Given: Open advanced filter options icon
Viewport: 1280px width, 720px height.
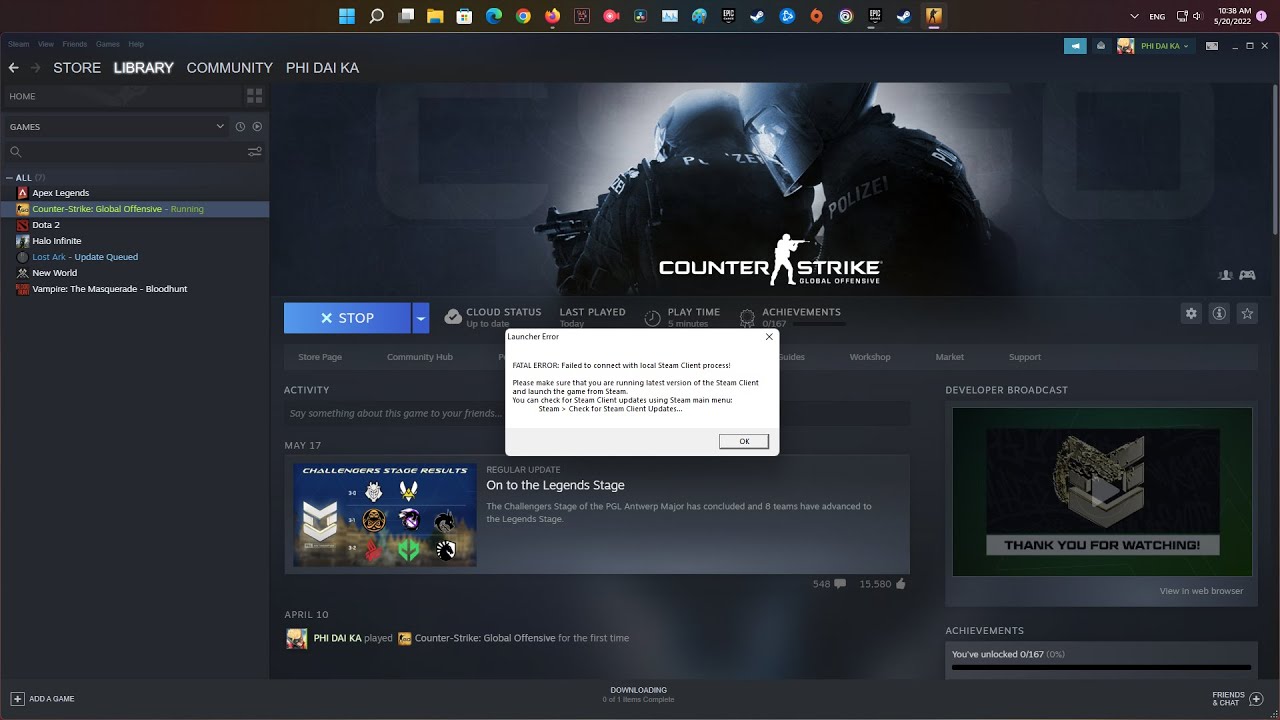Looking at the screenshot, I should 255,152.
